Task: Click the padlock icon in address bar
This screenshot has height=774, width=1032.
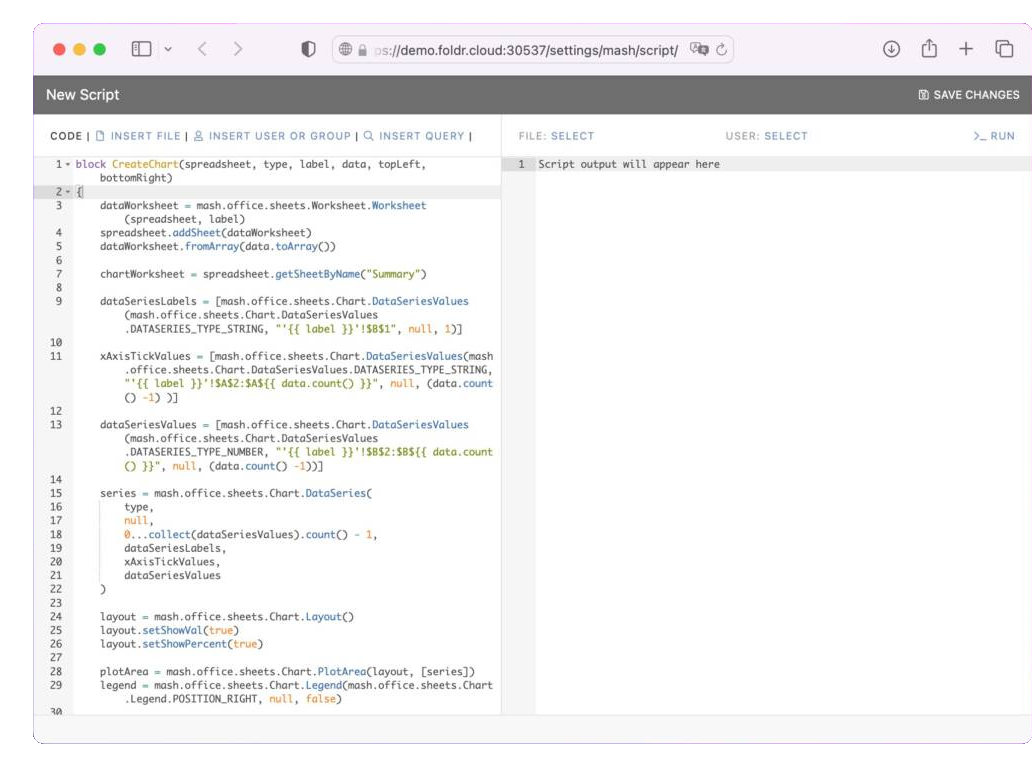Action: click(362, 50)
